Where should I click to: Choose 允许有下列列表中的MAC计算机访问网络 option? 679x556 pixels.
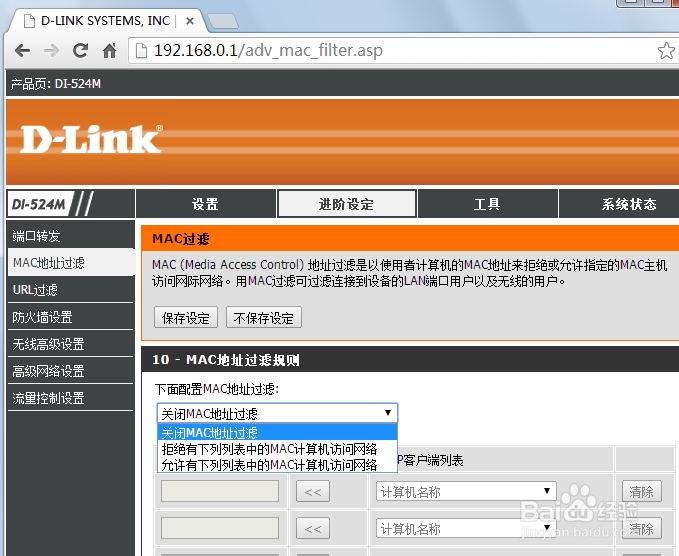(277, 465)
